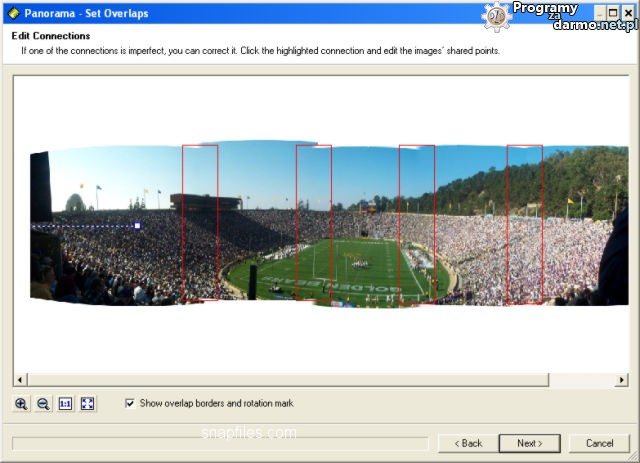Set preview to 1:1 actual size
The height and width of the screenshot is (463, 640).
click(65, 404)
